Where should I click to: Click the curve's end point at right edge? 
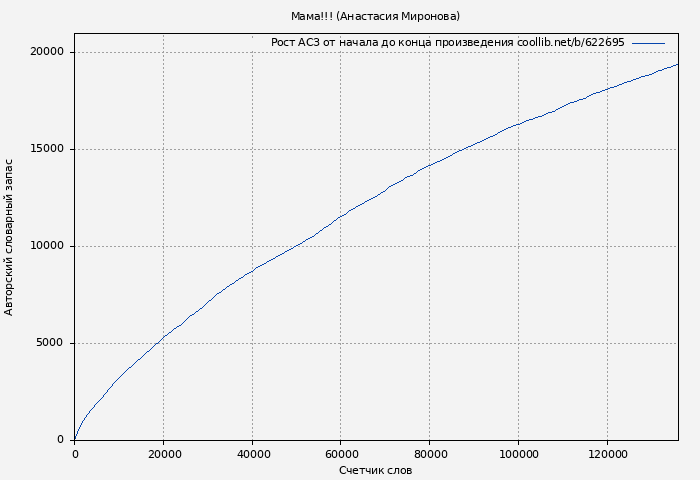tap(677, 64)
